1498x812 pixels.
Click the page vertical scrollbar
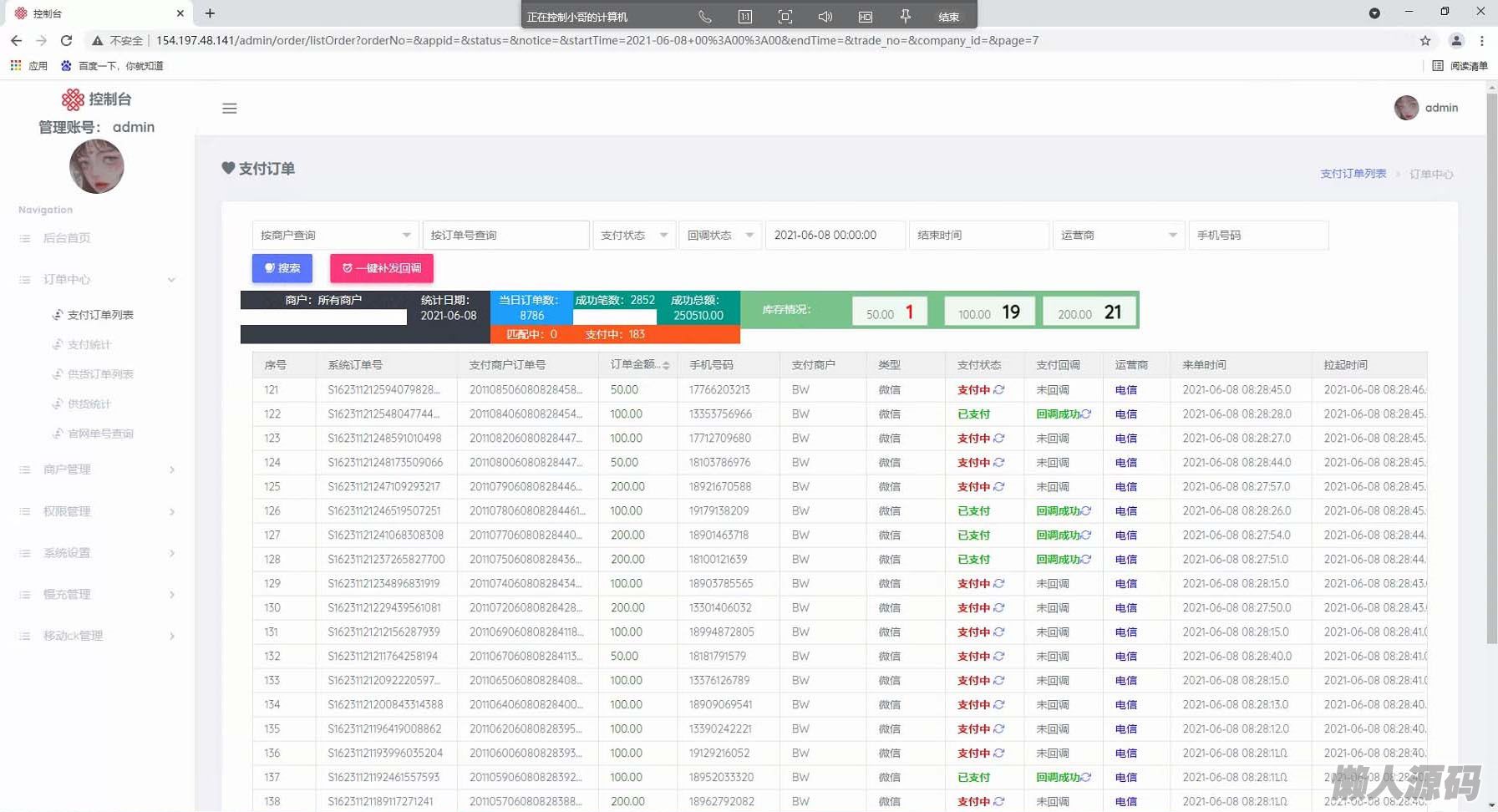1491,376
